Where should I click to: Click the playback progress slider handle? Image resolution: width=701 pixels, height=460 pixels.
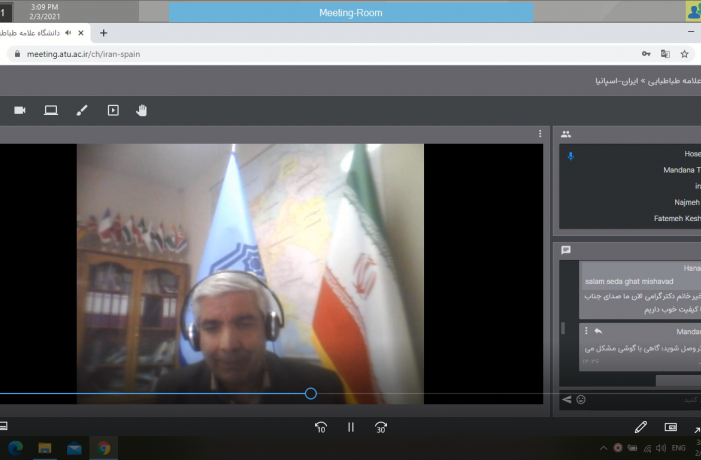[x=311, y=393]
